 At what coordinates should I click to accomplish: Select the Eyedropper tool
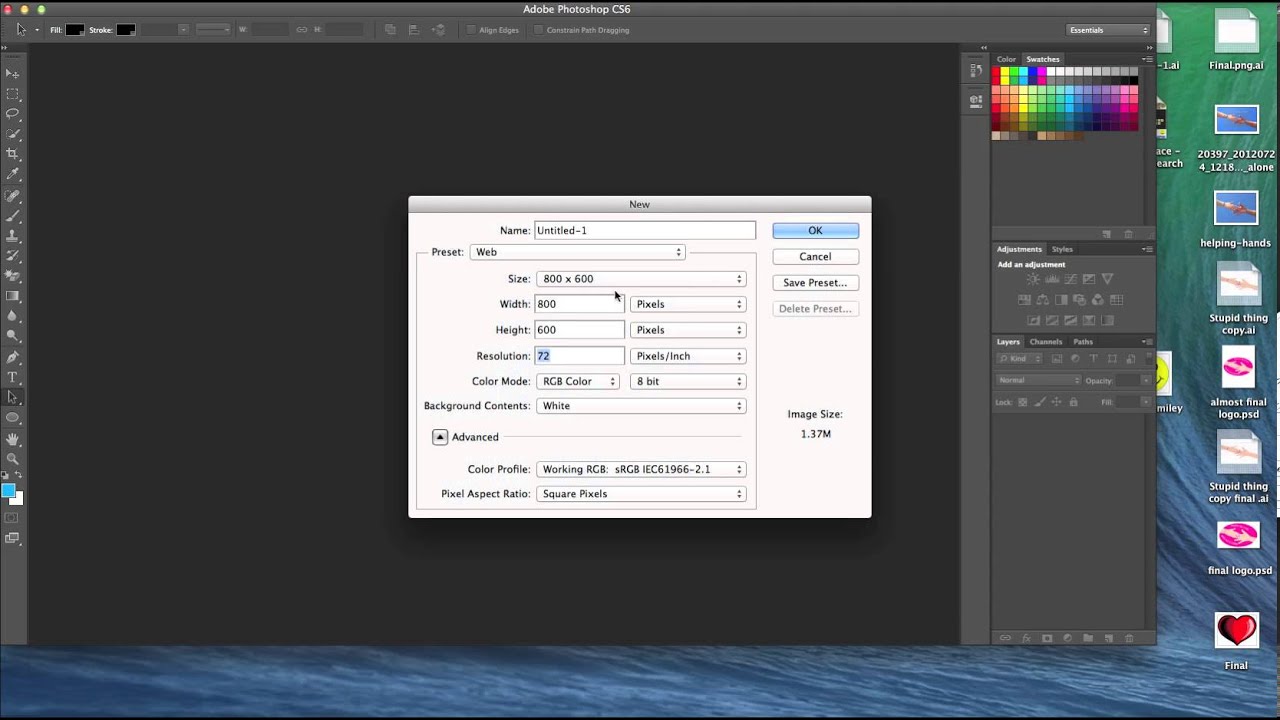pos(13,175)
